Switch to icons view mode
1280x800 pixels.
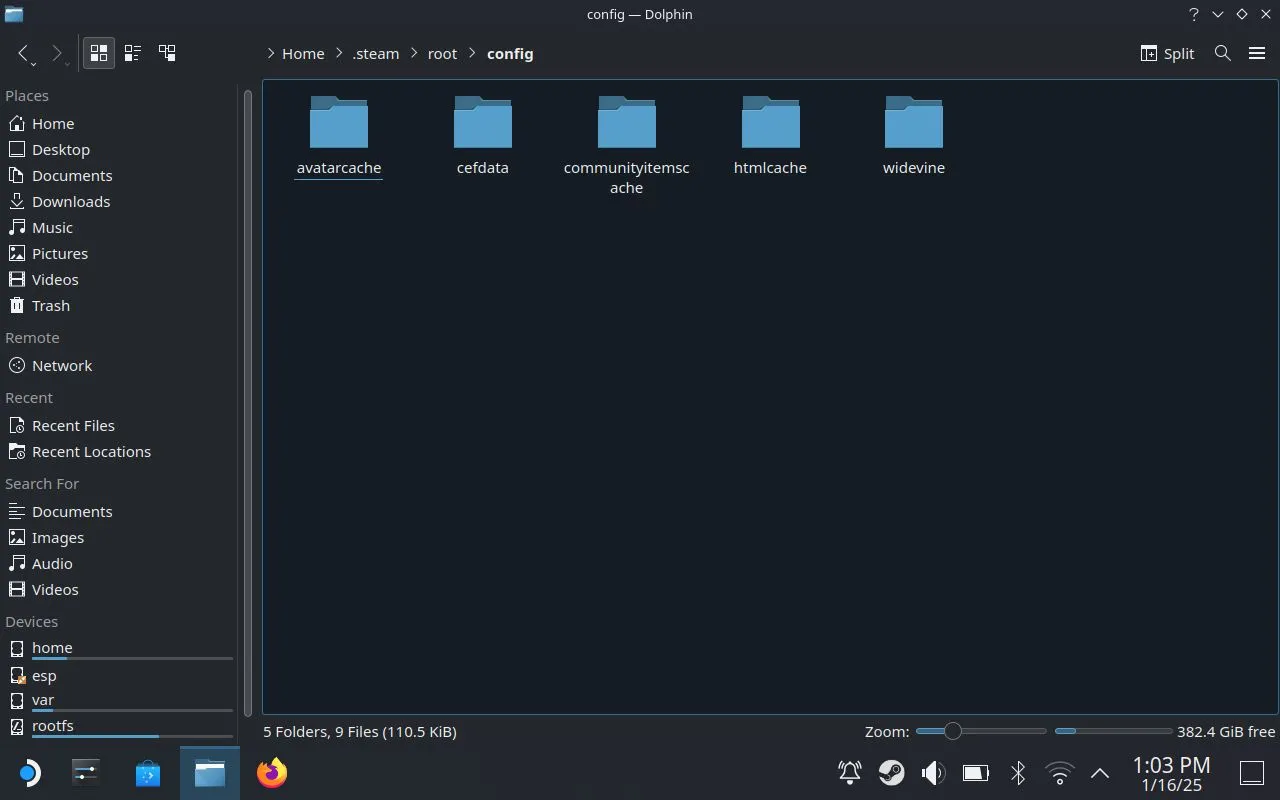coord(98,53)
